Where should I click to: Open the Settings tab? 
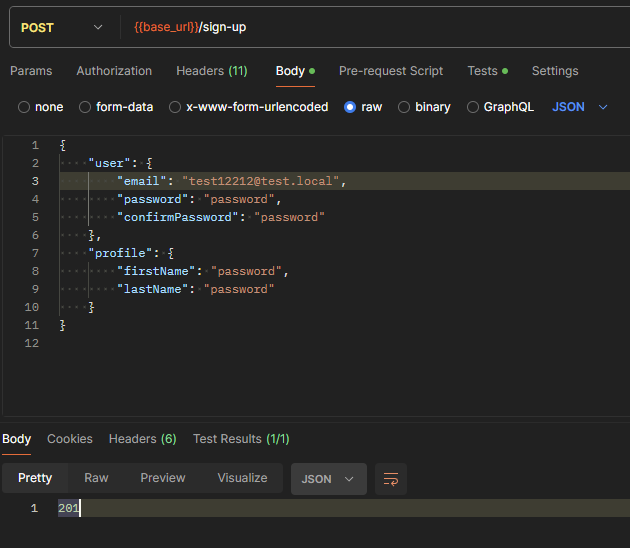(x=555, y=71)
